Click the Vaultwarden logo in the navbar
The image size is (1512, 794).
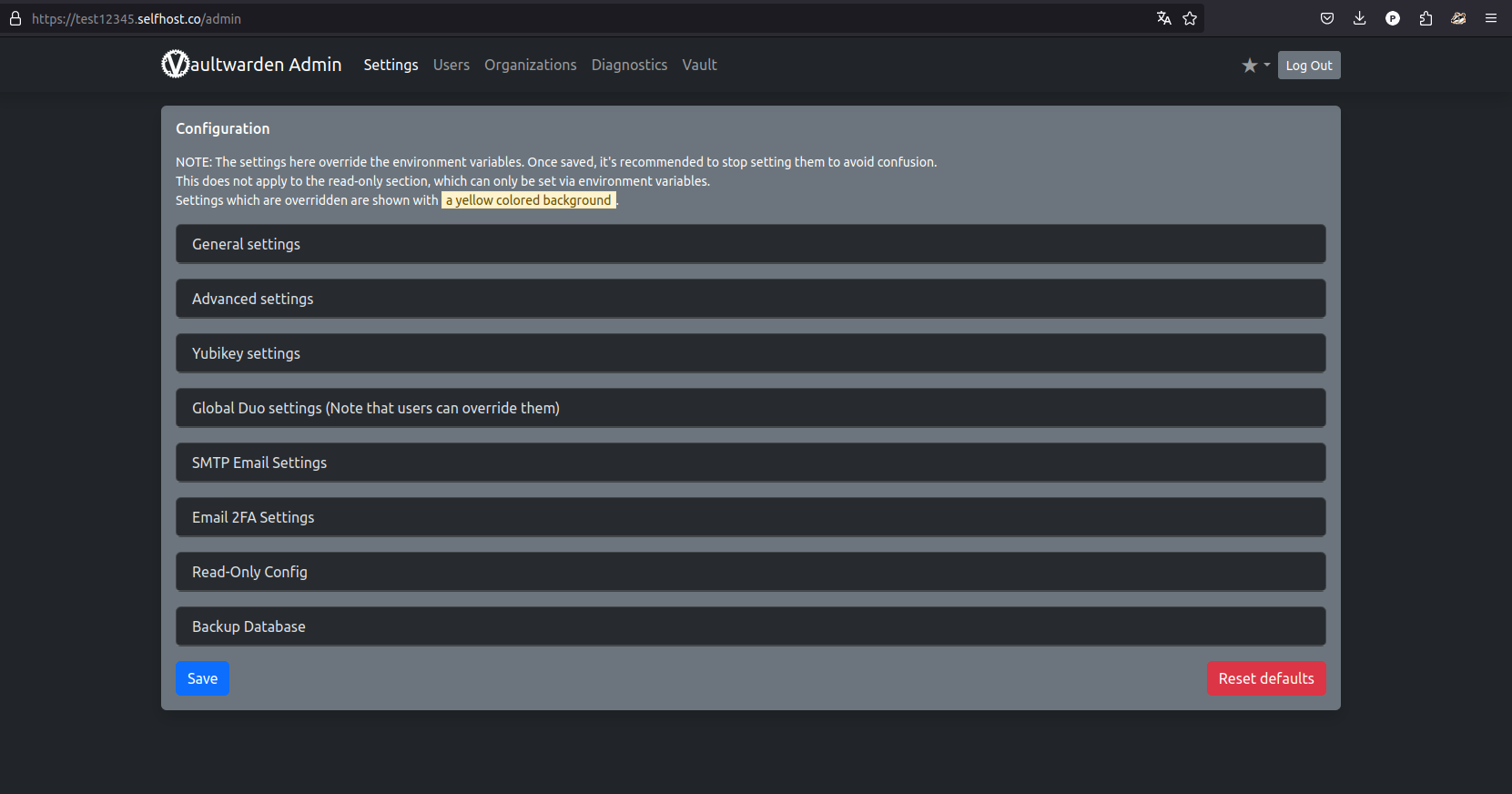point(175,65)
